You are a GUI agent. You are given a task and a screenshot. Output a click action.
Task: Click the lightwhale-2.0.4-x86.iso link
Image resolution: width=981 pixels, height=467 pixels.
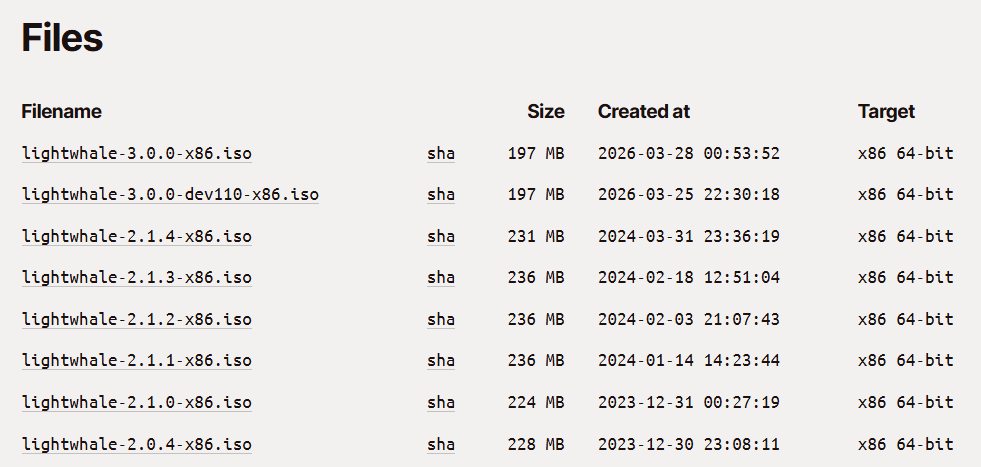click(136, 443)
